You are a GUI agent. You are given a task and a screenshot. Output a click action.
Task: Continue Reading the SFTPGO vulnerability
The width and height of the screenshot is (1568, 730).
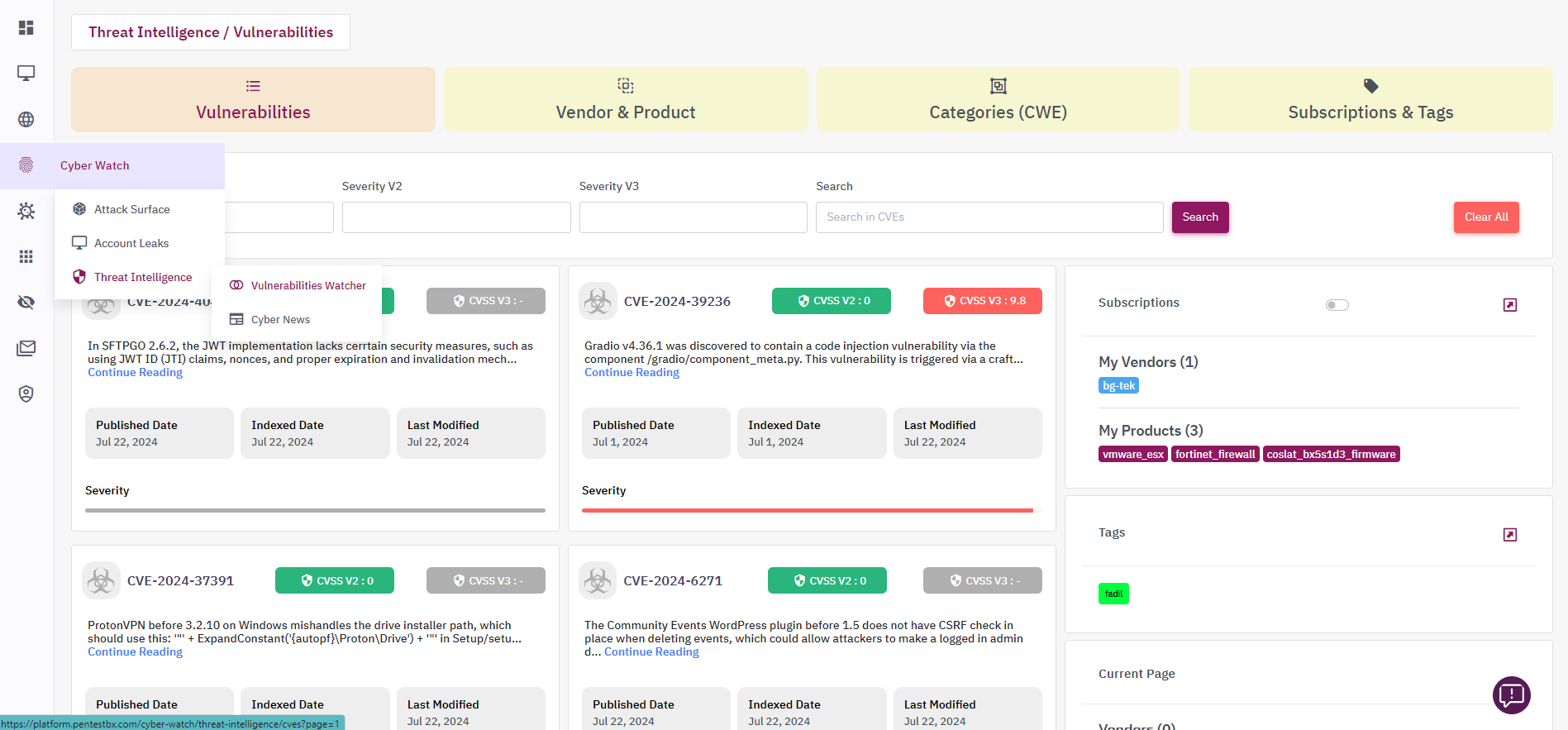136,373
